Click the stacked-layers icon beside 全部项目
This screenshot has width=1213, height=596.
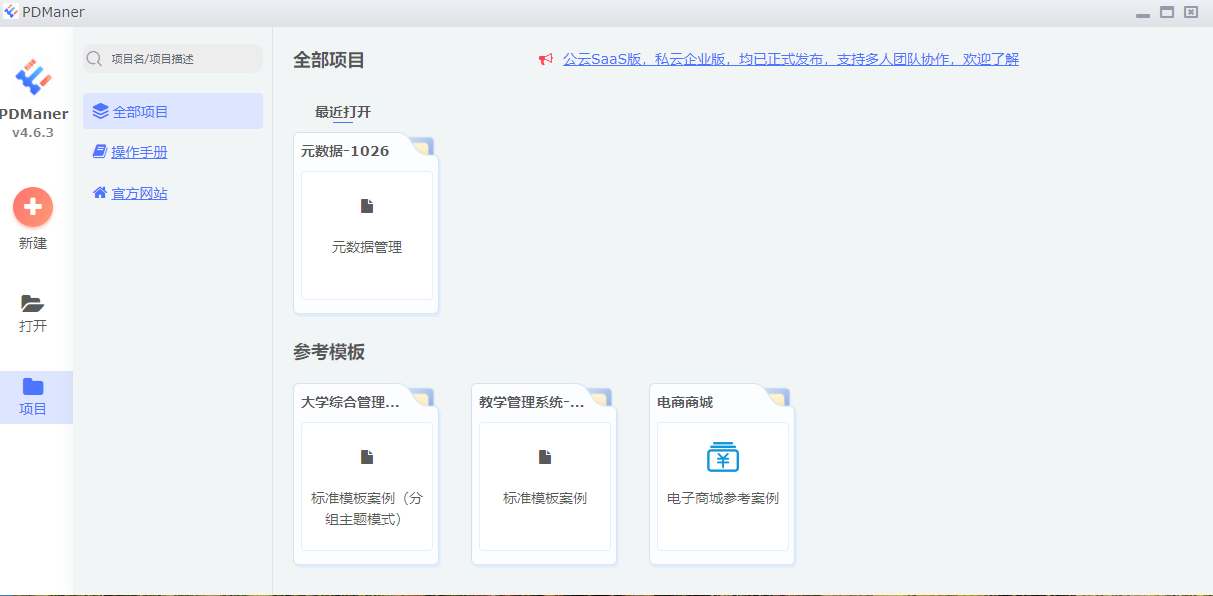(99, 111)
